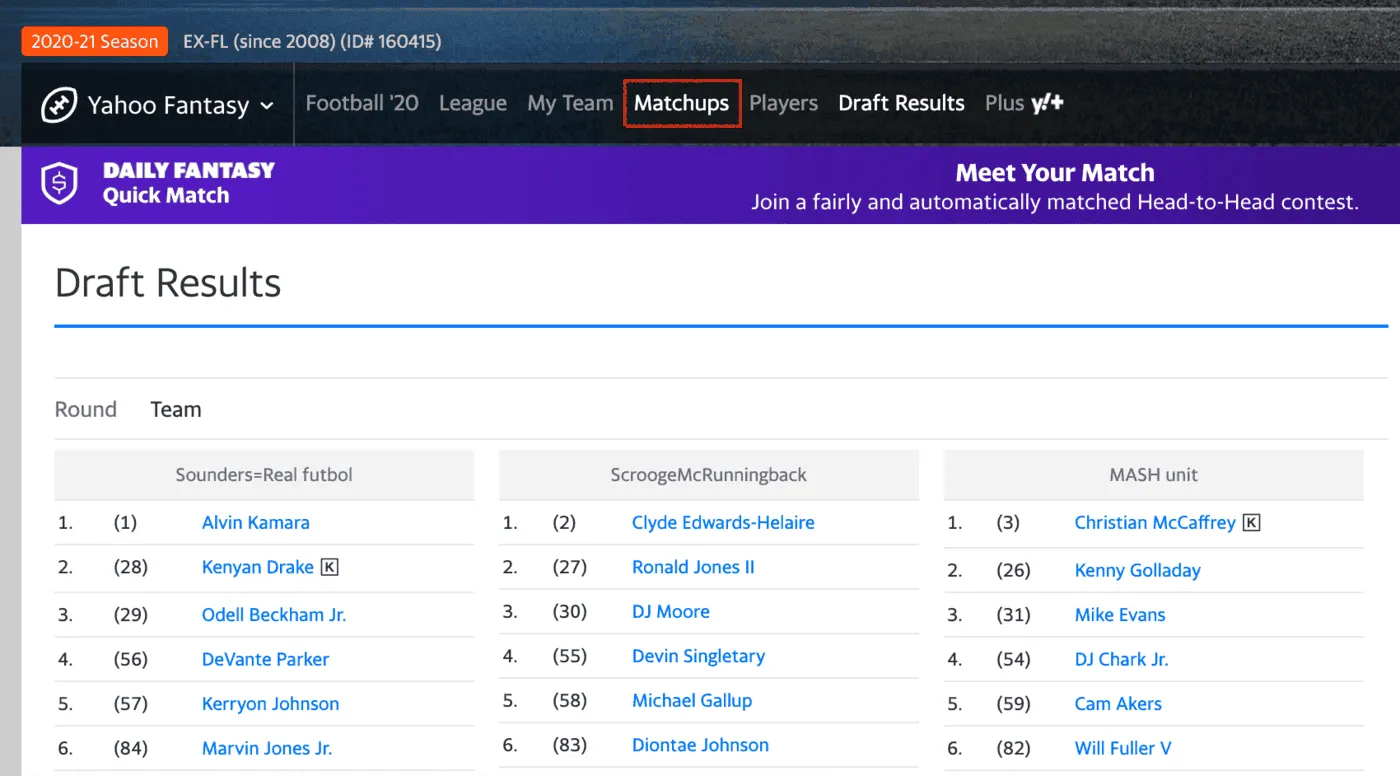Screen dimensions: 1400x776
Task: Open Alvin Kamara player link
Action: pos(256,522)
